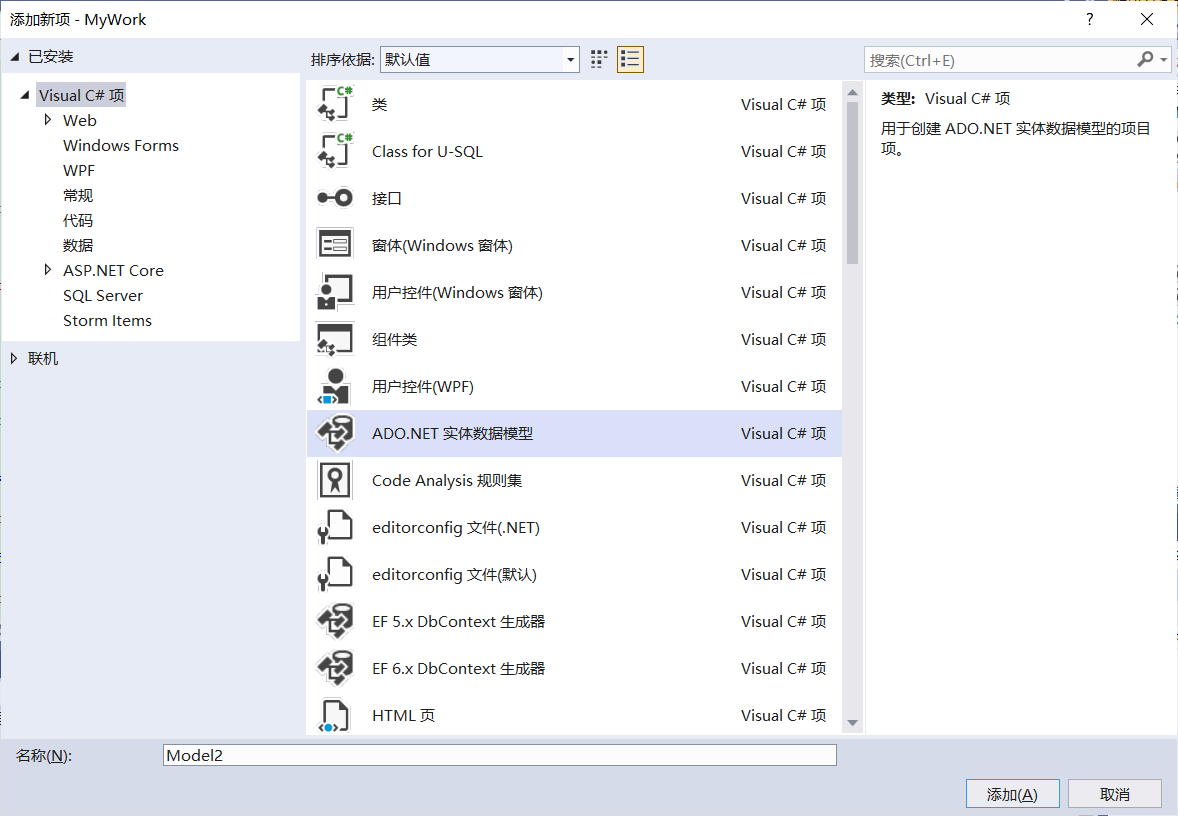Click the 组件类 component class icon
Image resolution: width=1178 pixels, height=816 pixels.
[334, 338]
